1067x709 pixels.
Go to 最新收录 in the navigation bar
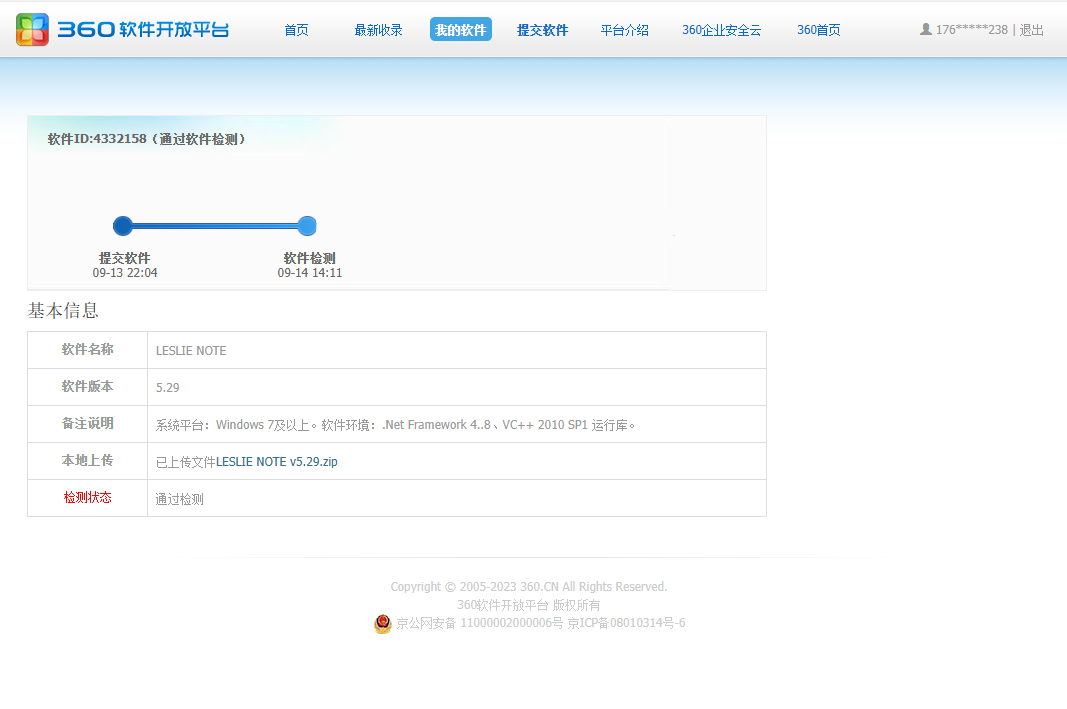tap(378, 30)
